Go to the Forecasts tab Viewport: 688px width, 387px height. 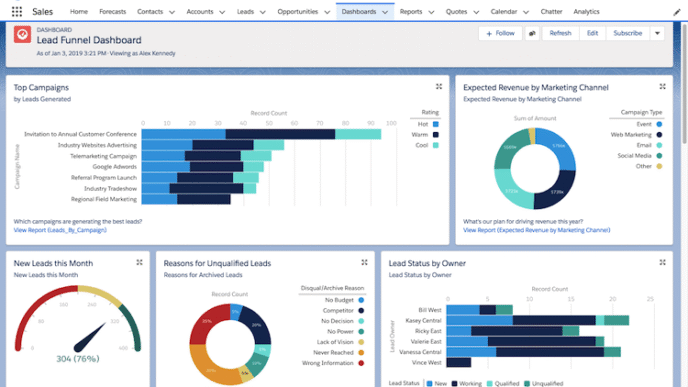(113, 12)
